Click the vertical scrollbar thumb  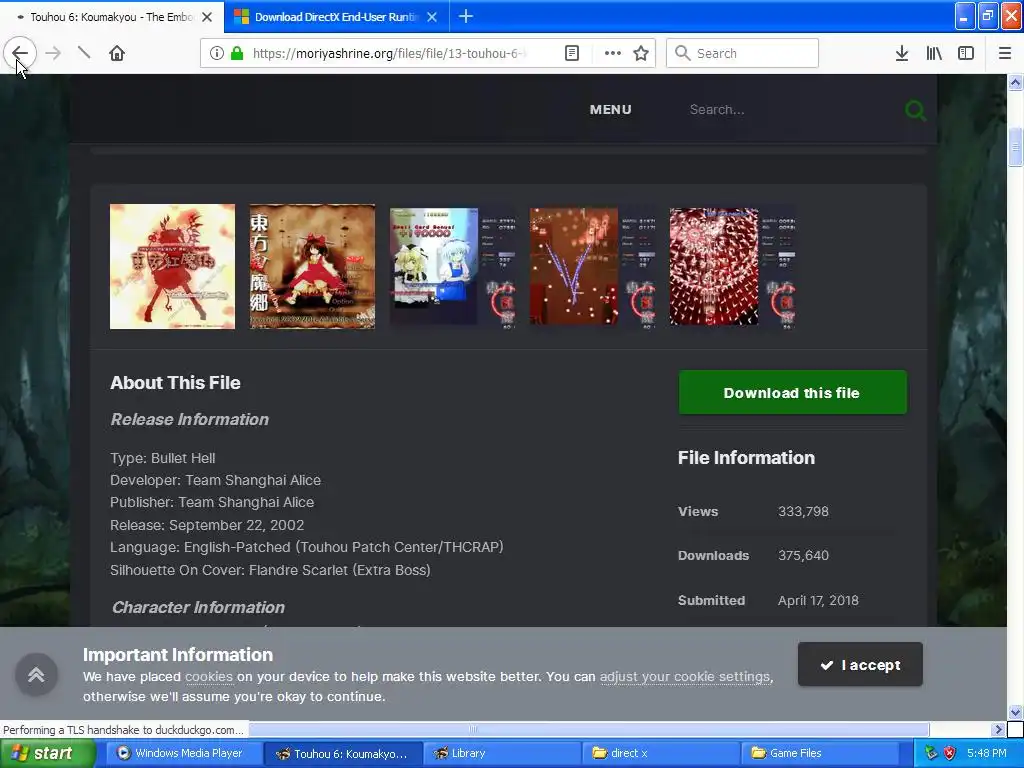[1015, 148]
